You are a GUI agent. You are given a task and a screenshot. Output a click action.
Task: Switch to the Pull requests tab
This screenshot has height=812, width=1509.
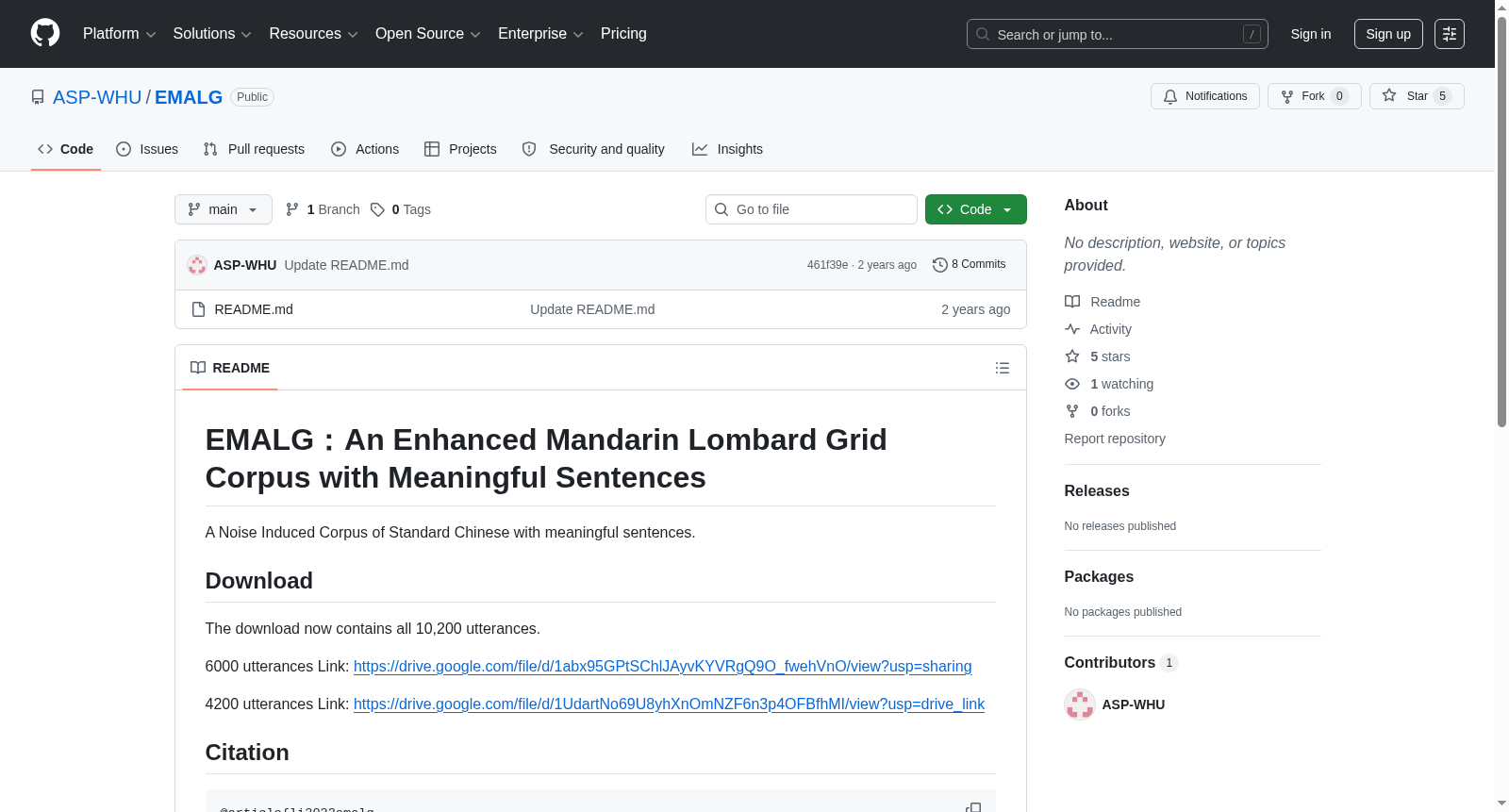[254, 149]
